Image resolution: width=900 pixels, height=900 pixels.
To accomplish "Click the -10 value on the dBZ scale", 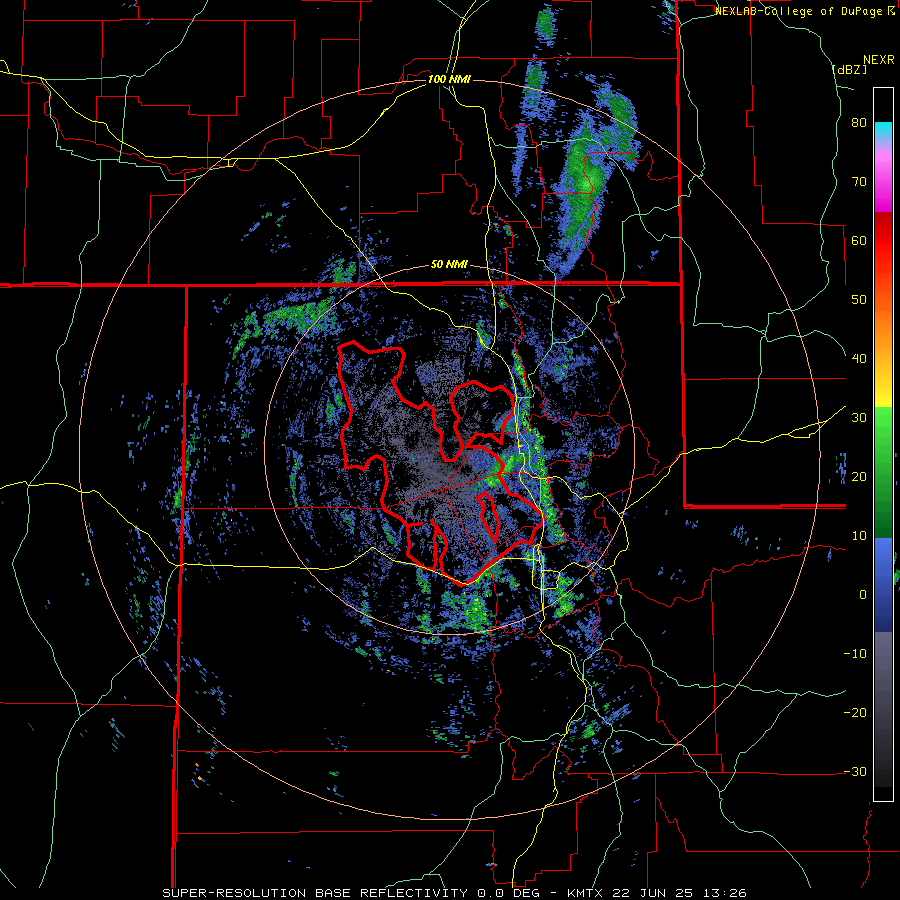I will [855, 654].
